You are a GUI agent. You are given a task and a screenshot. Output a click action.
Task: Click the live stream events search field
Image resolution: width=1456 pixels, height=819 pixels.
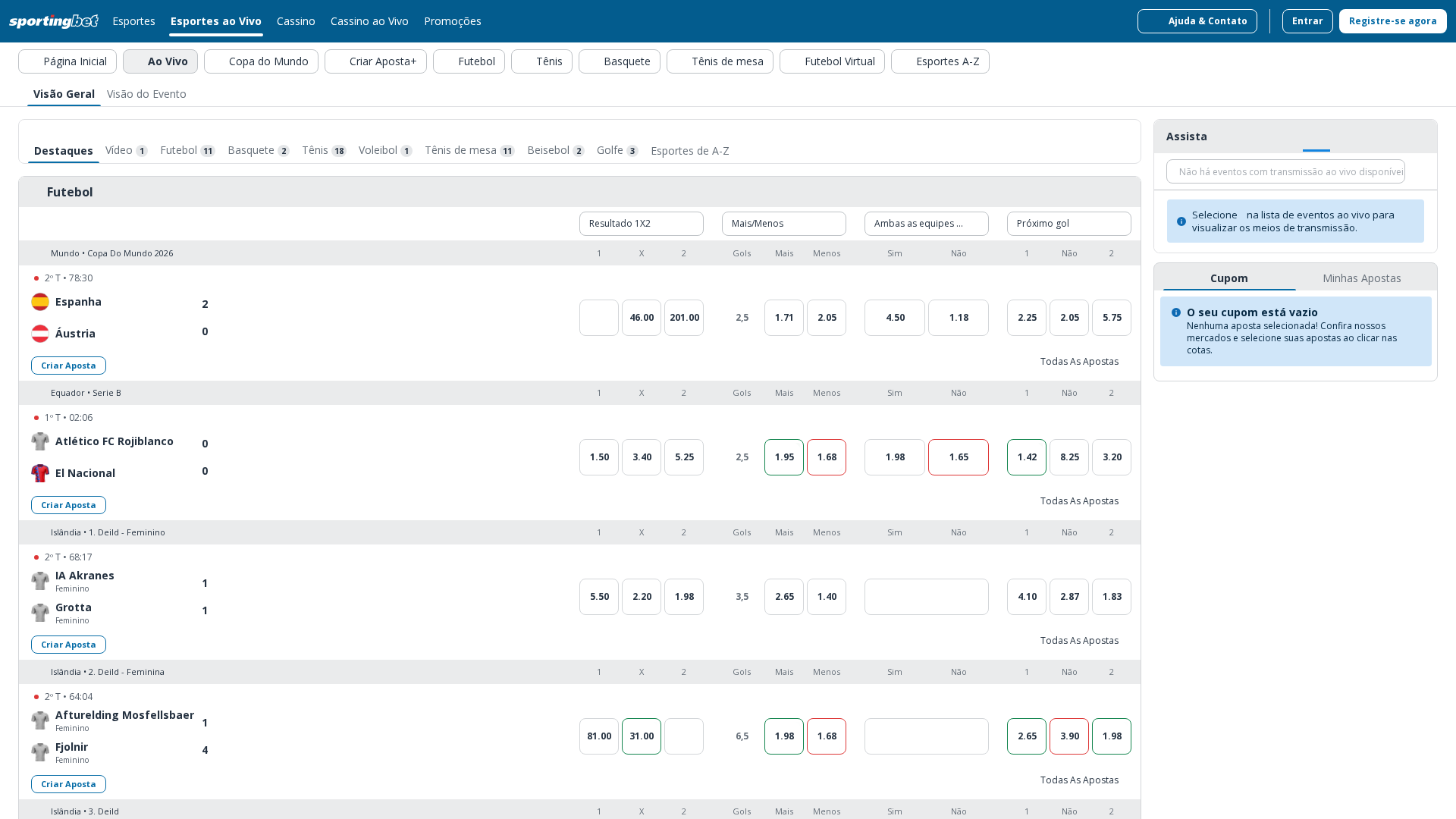(x=1285, y=171)
